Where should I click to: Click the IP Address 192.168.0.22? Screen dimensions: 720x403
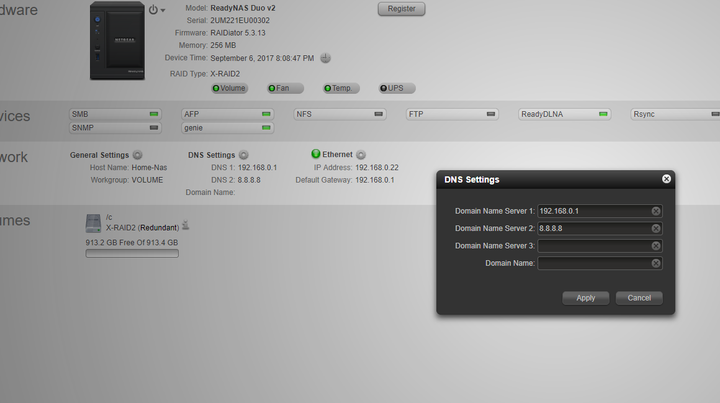(x=377, y=168)
